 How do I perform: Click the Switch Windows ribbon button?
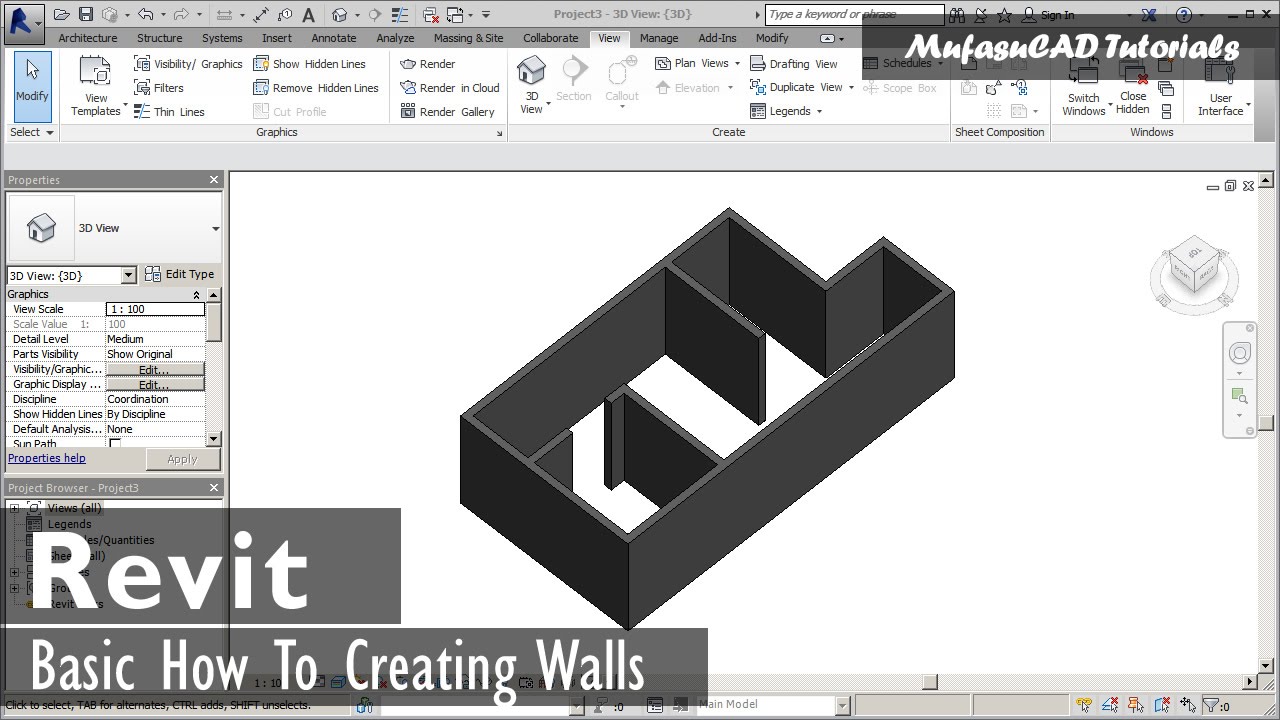pos(1083,86)
